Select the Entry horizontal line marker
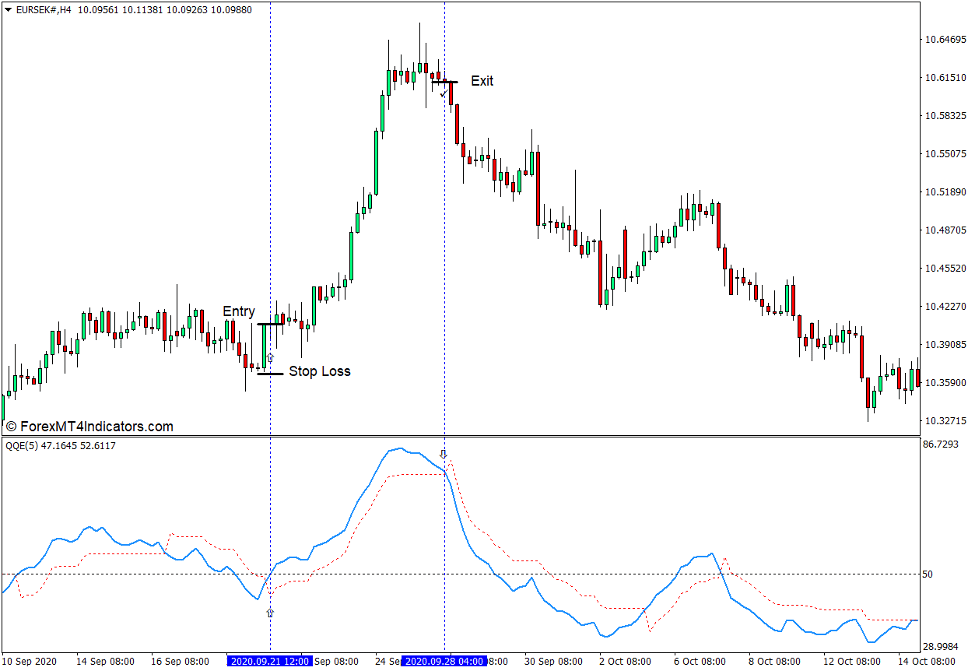977x672 pixels. click(270, 323)
